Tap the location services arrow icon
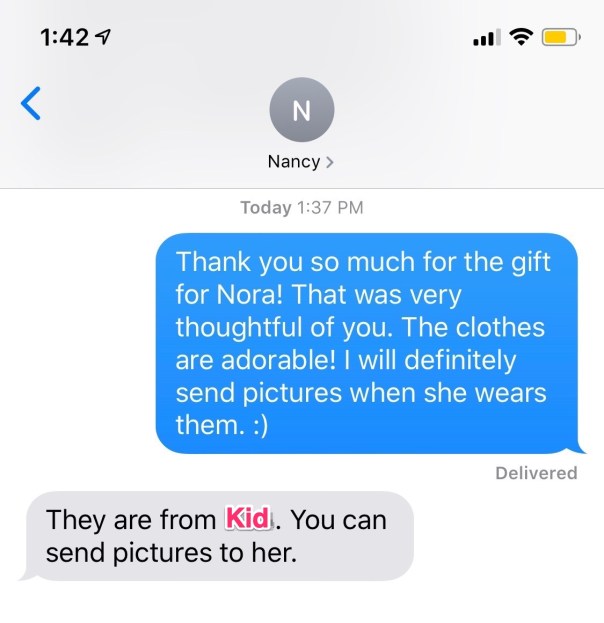 tap(103, 37)
